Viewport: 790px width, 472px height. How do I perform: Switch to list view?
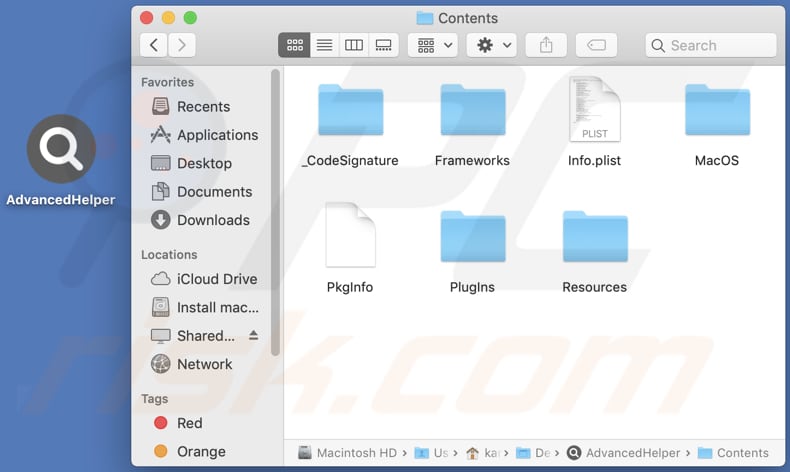(x=324, y=45)
